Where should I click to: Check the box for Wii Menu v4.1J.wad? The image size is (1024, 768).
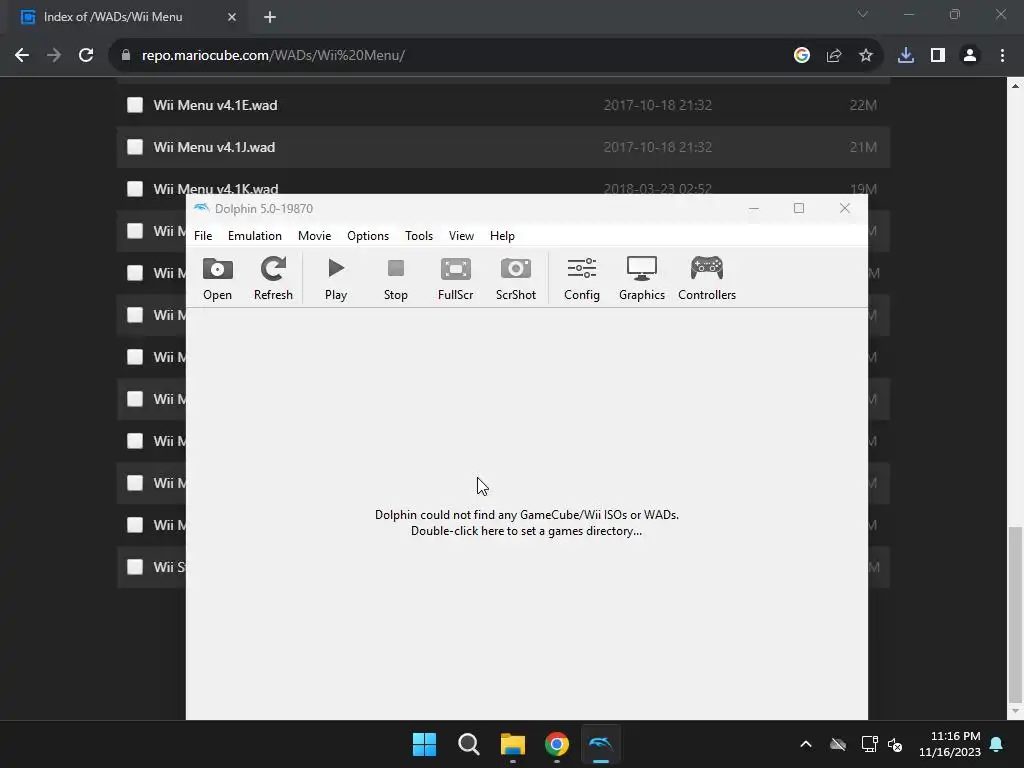point(135,147)
